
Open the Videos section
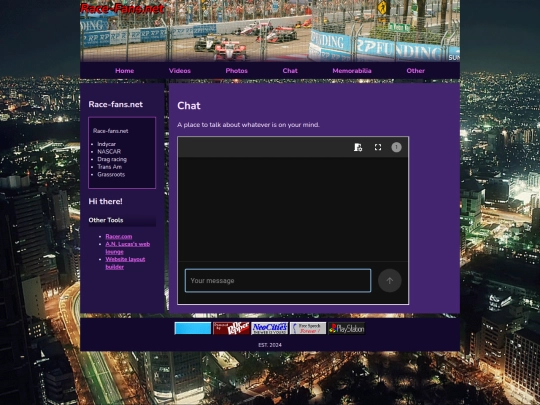(x=179, y=71)
